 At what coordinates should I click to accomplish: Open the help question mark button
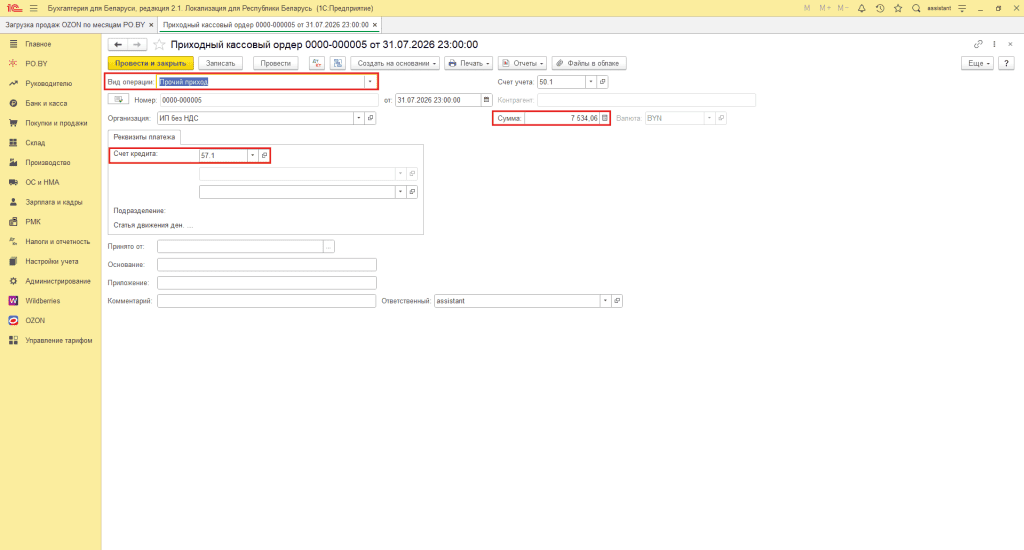1006,63
